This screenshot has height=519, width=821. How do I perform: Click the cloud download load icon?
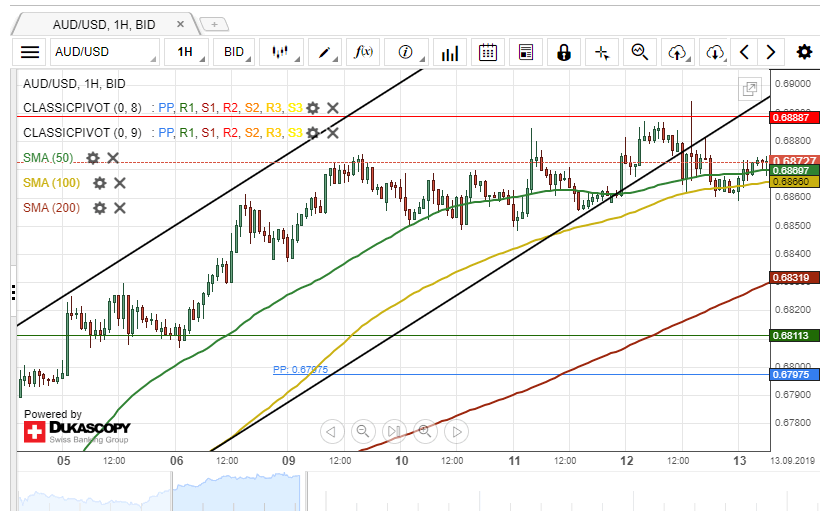coord(714,52)
